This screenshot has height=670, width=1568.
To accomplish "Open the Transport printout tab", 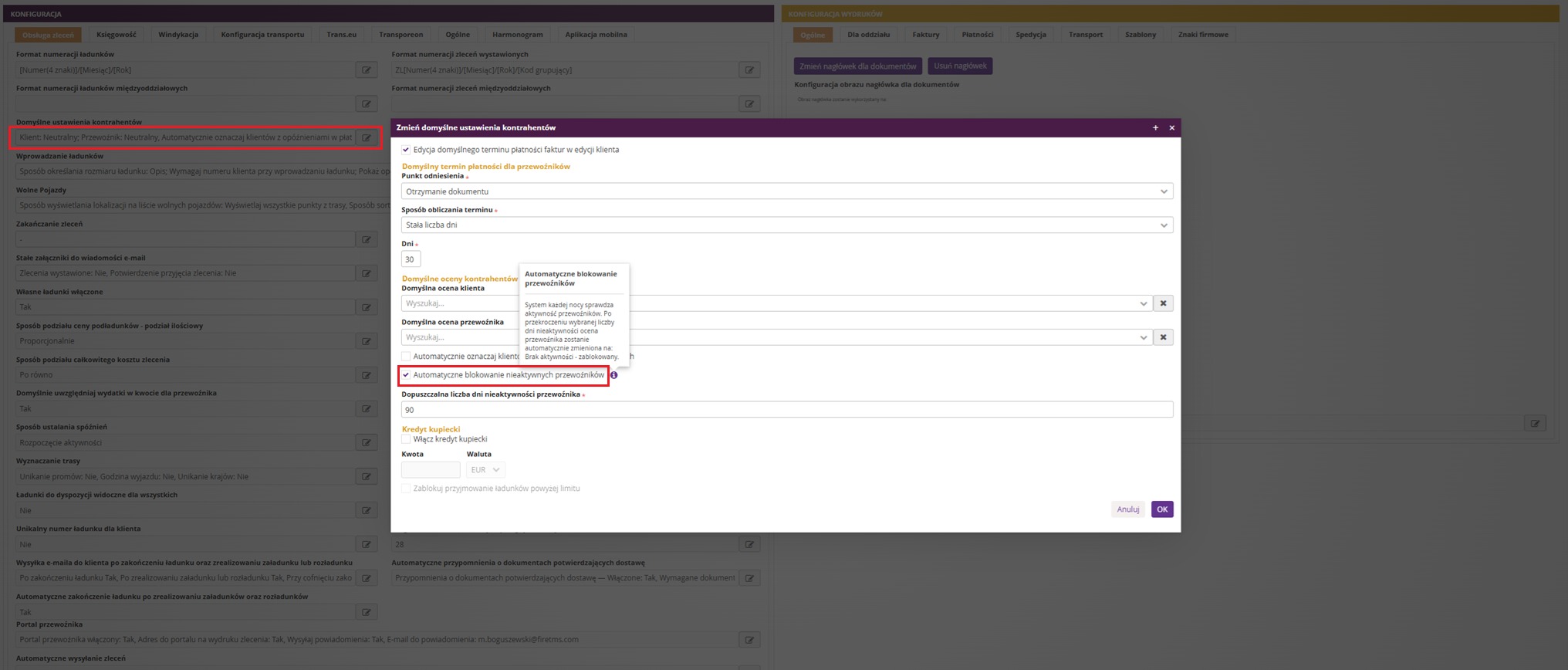I will [1086, 35].
